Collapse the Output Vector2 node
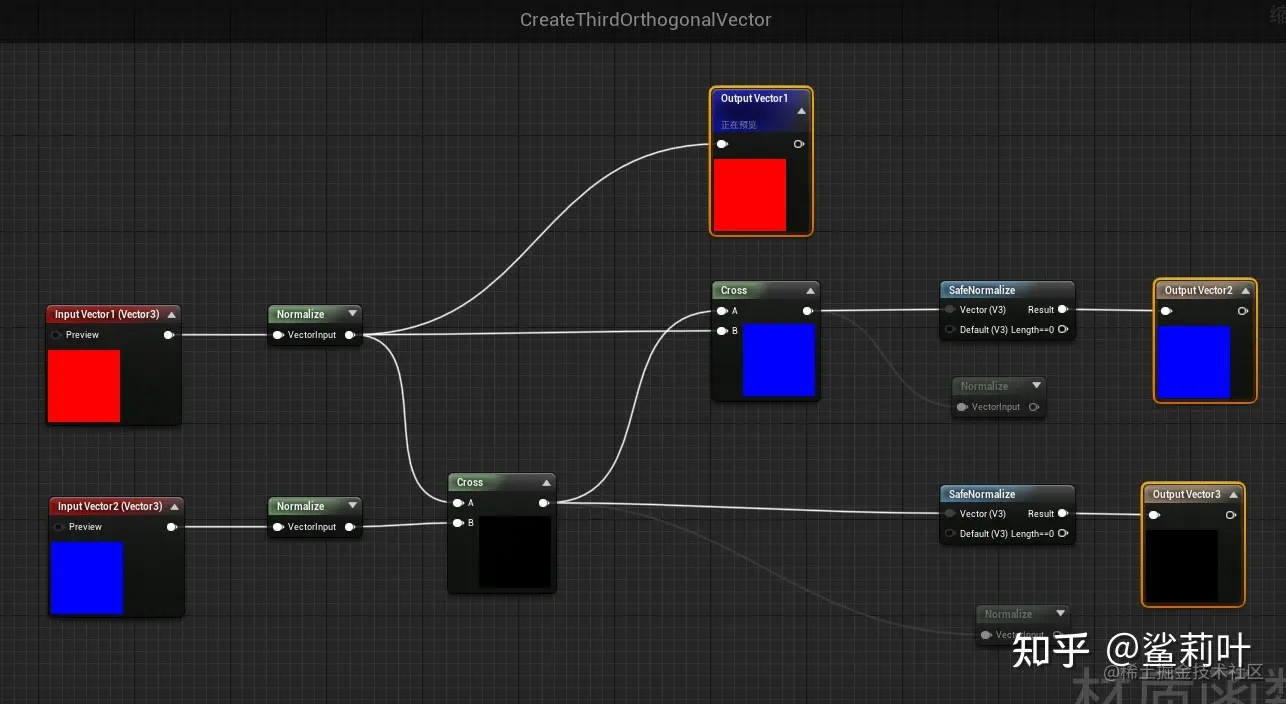Screen dimensions: 1286x704 (x=1246, y=290)
